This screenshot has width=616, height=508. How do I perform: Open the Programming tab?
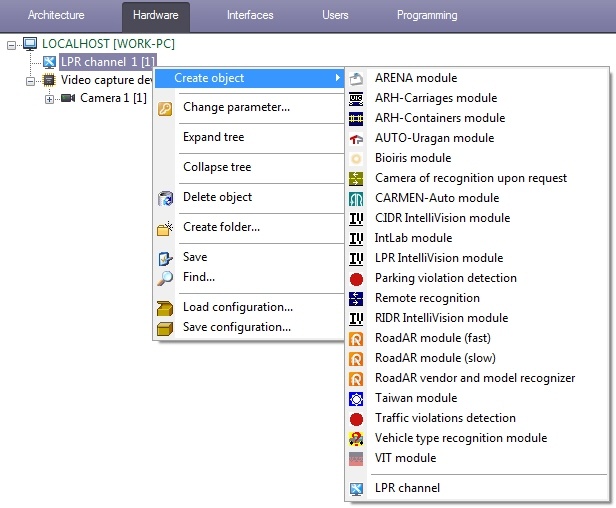coord(427,16)
